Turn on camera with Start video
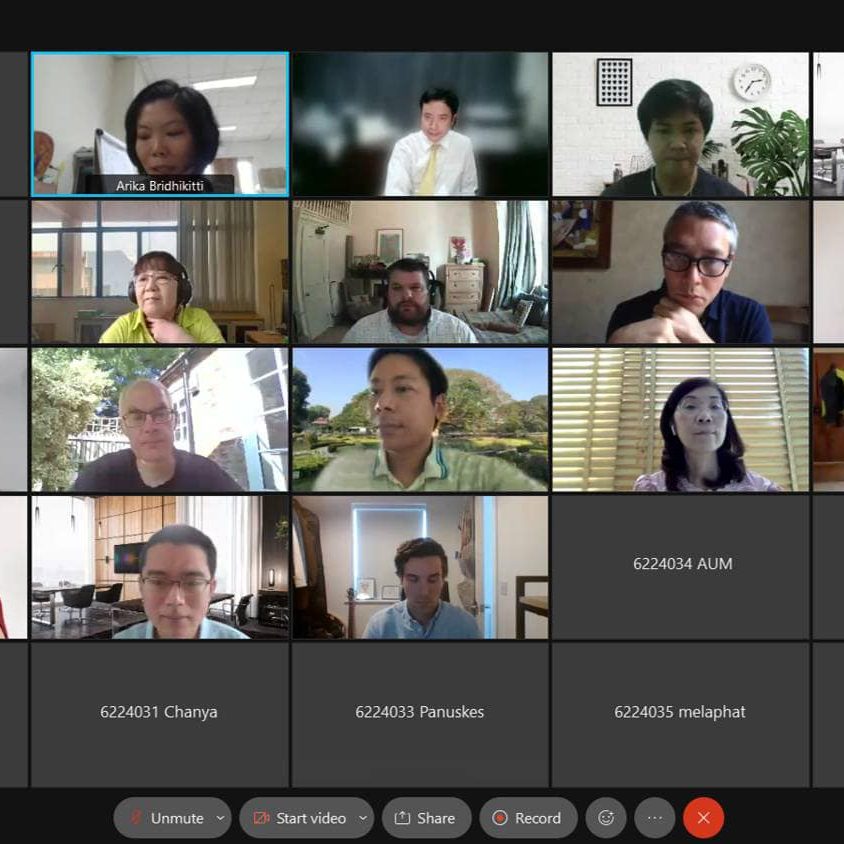The width and height of the screenshot is (844, 844). click(x=299, y=818)
